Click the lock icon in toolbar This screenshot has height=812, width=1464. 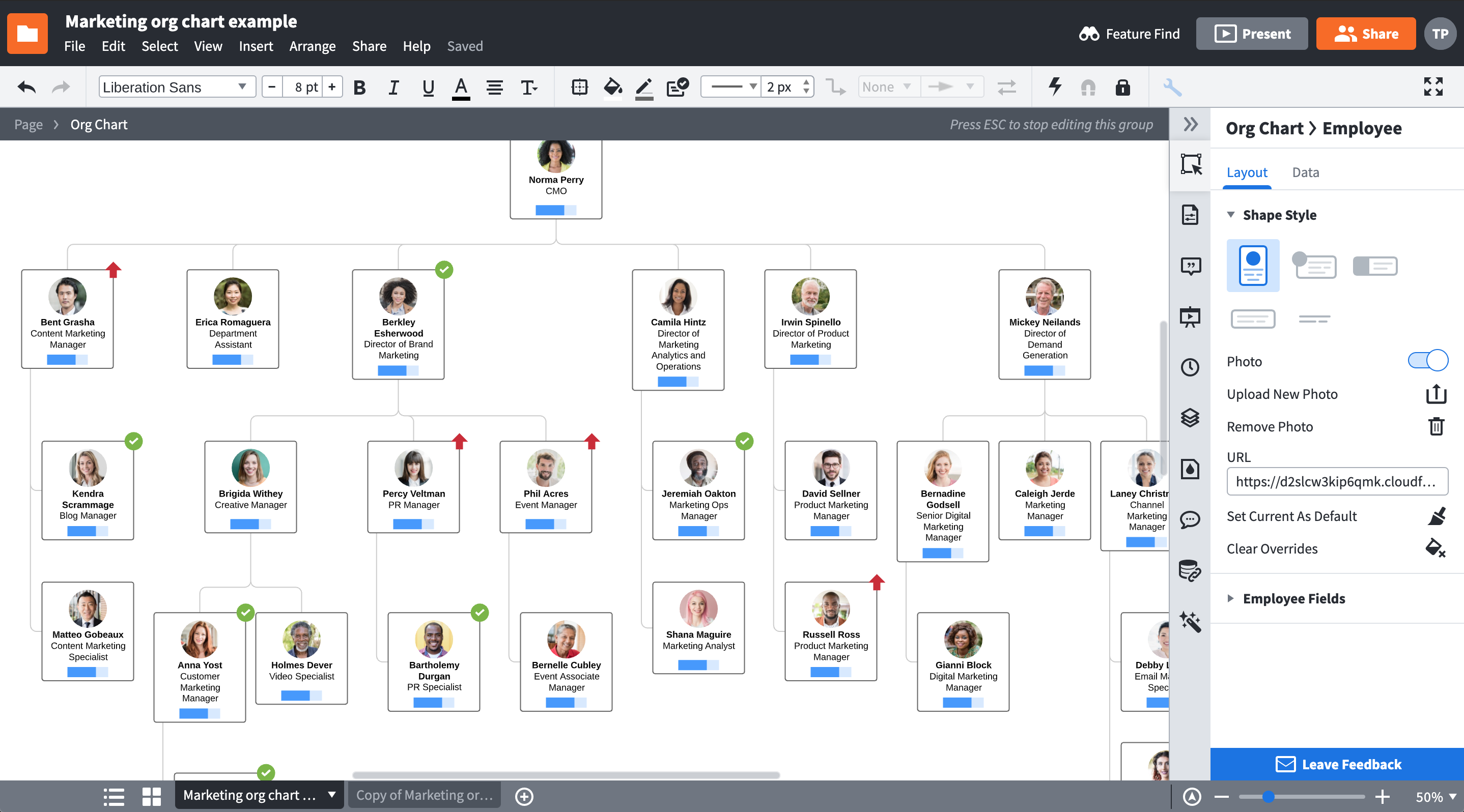tap(1122, 87)
